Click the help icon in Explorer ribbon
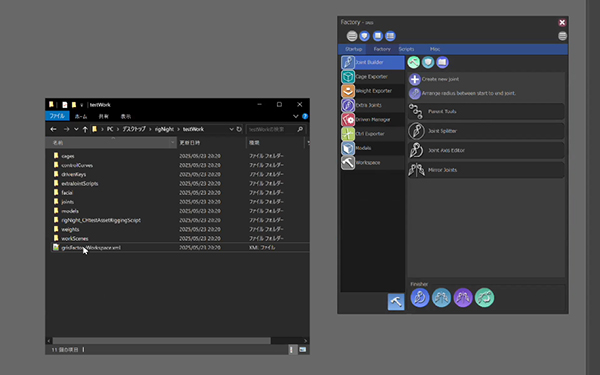Image resolution: width=600 pixels, height=375 pixels. pyautogui.click(x=305, y=116)
